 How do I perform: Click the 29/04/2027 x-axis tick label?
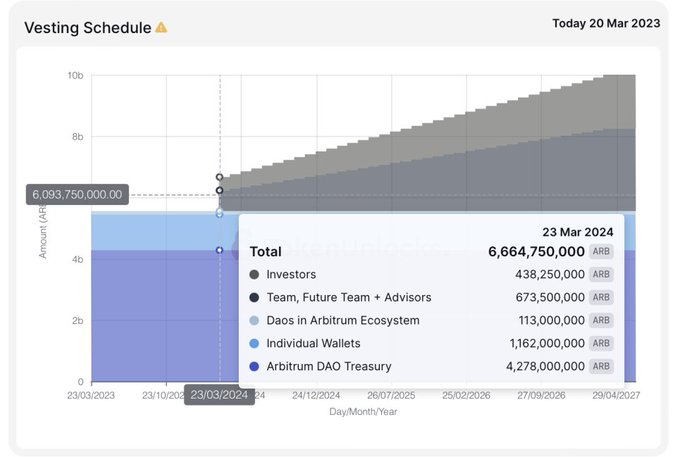616,395
